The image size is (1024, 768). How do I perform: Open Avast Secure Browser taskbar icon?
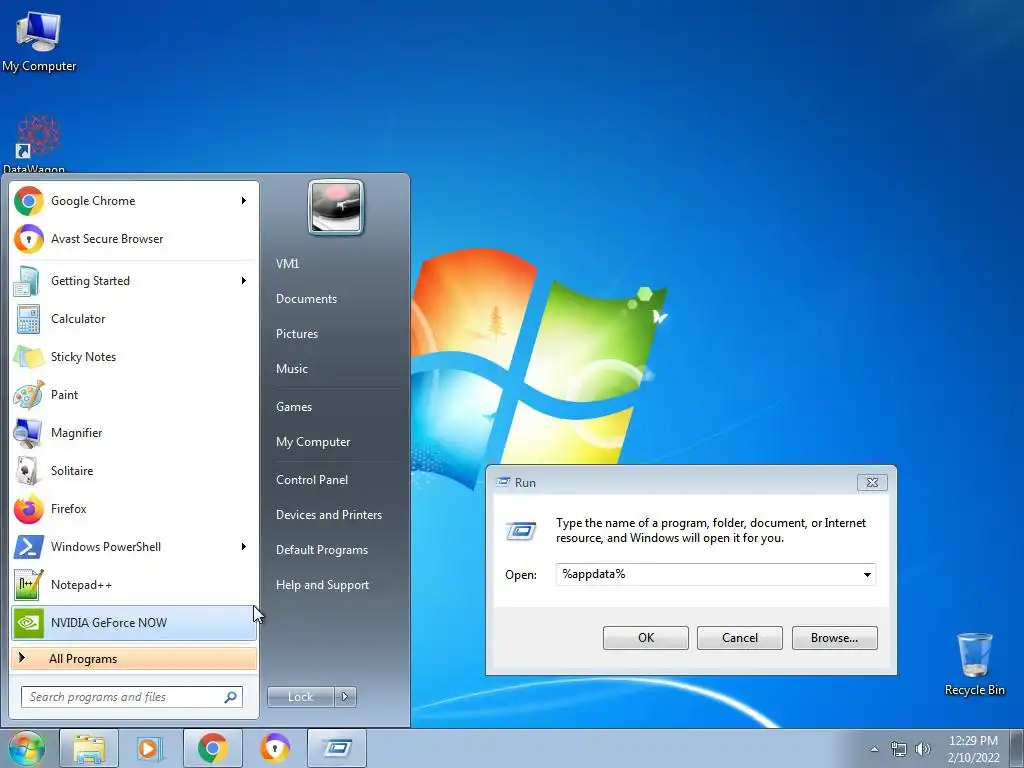[x=275, y=748]
